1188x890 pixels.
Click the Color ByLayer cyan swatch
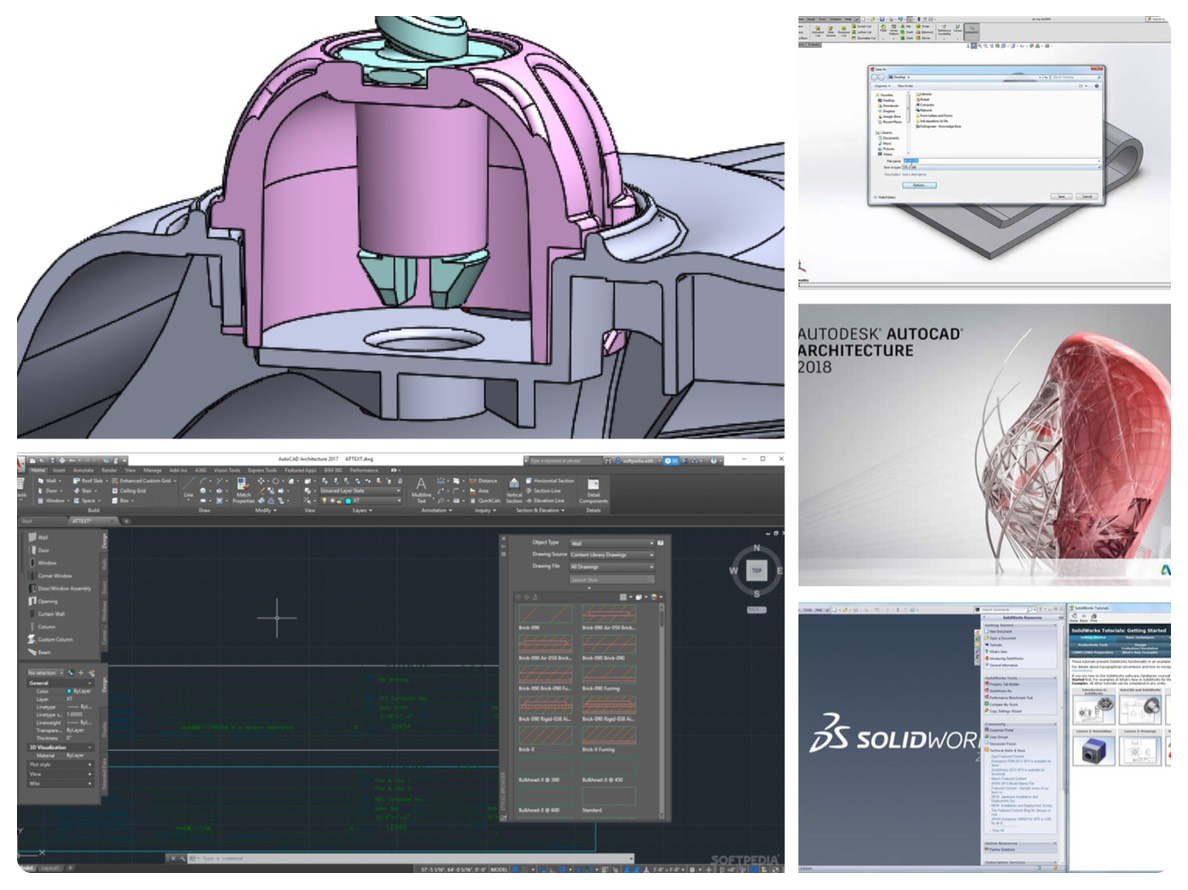[x=70, y=692]
